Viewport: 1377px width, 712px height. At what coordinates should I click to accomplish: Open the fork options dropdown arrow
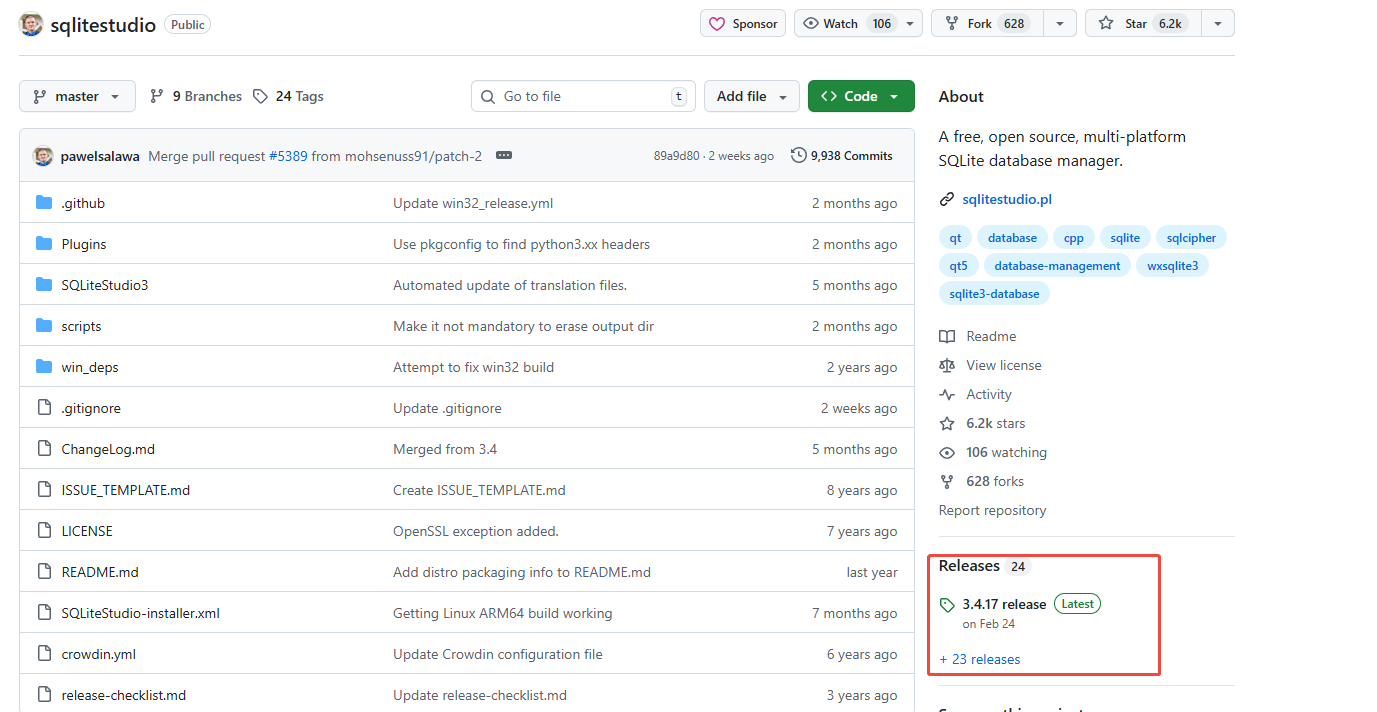pos(1060,23)
